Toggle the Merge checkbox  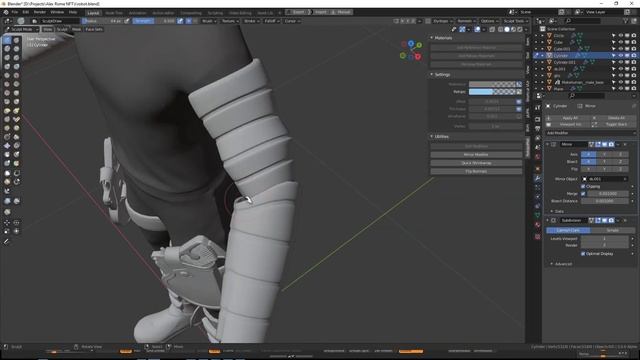[x=583, y=194]
